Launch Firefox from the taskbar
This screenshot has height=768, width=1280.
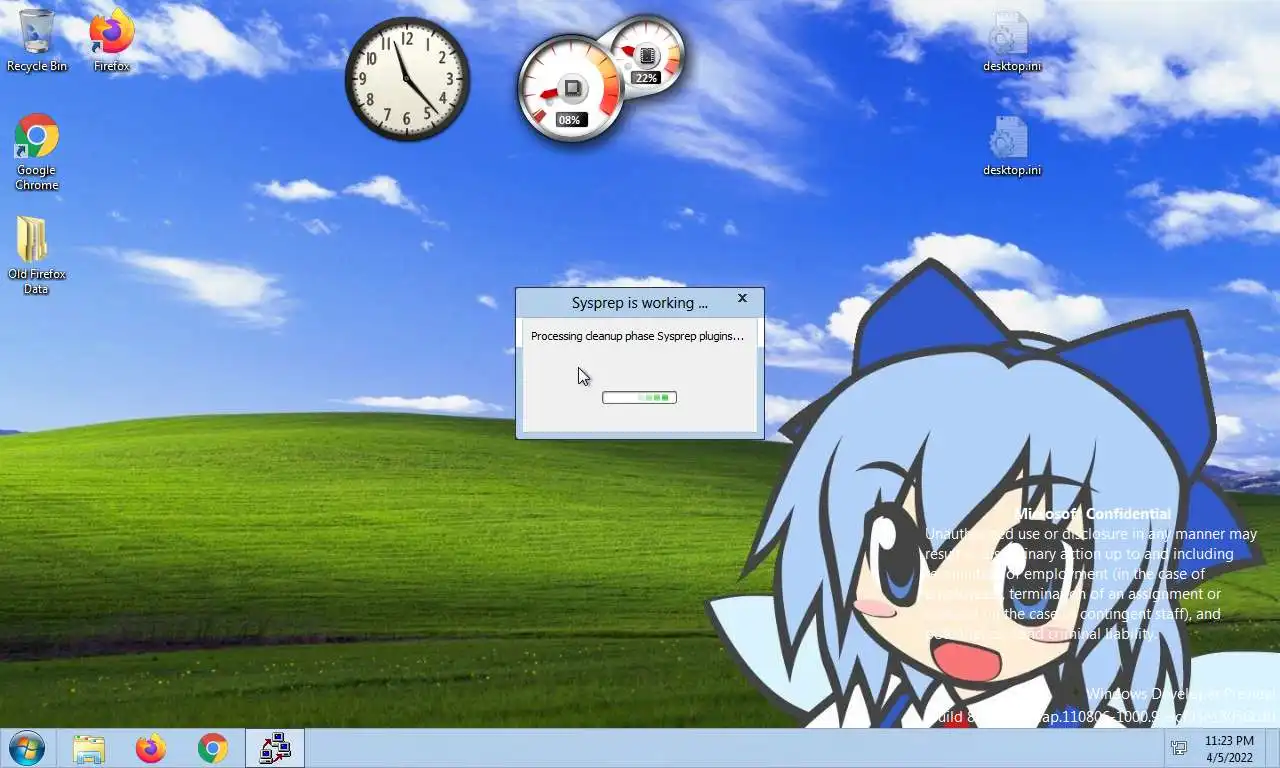pyautogui.click(x=151, y=748)
